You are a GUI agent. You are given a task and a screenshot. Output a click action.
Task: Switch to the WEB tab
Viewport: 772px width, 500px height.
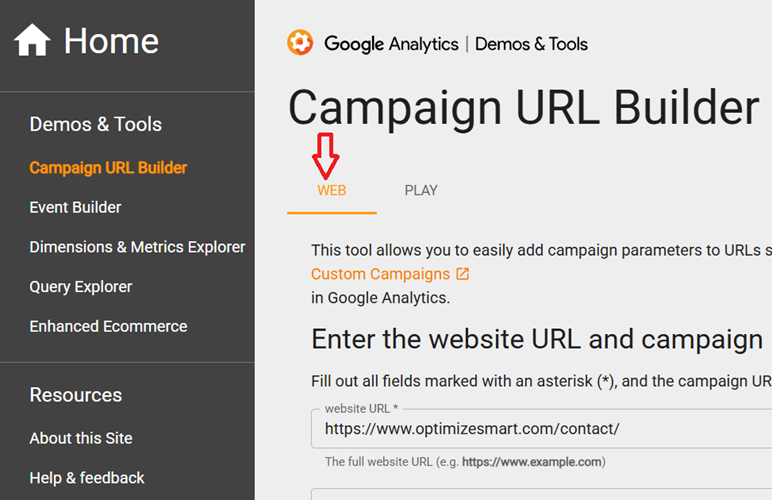click(x=332, y=190)
